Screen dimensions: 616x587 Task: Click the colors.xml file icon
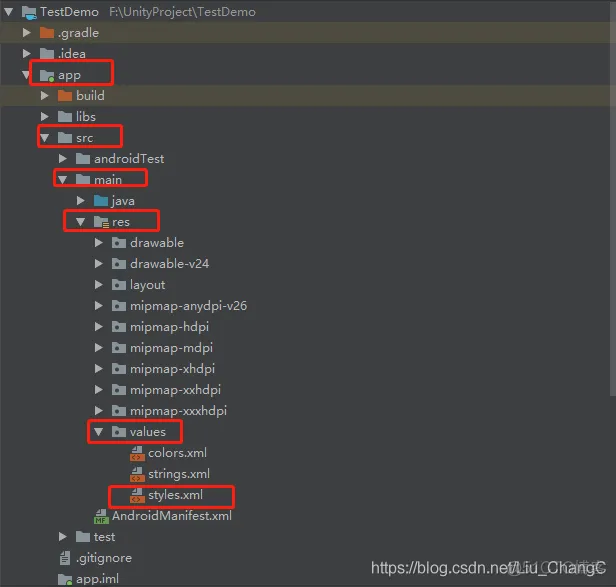point(137,453)
